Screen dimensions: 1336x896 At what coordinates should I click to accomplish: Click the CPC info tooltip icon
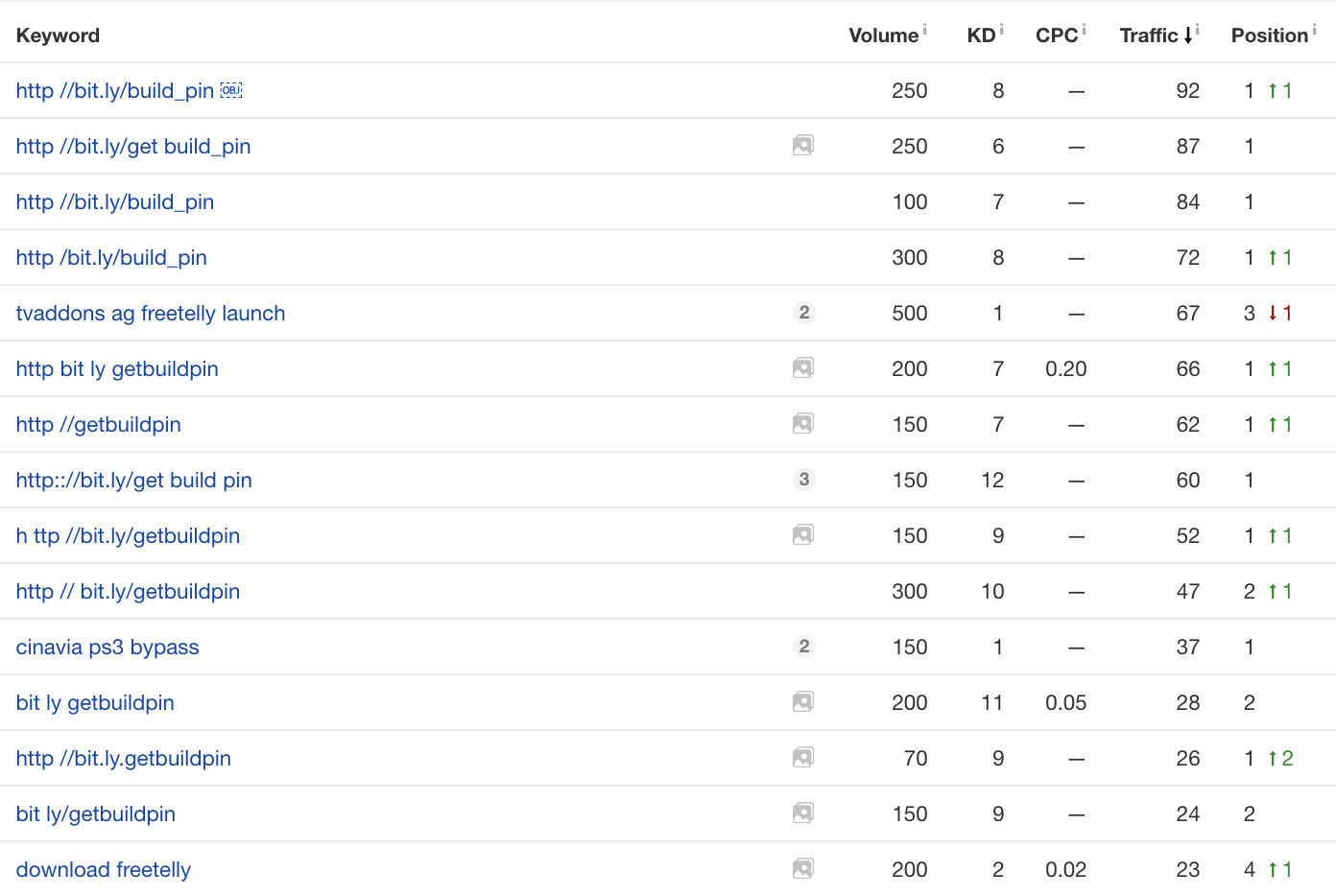point(1085,29)
